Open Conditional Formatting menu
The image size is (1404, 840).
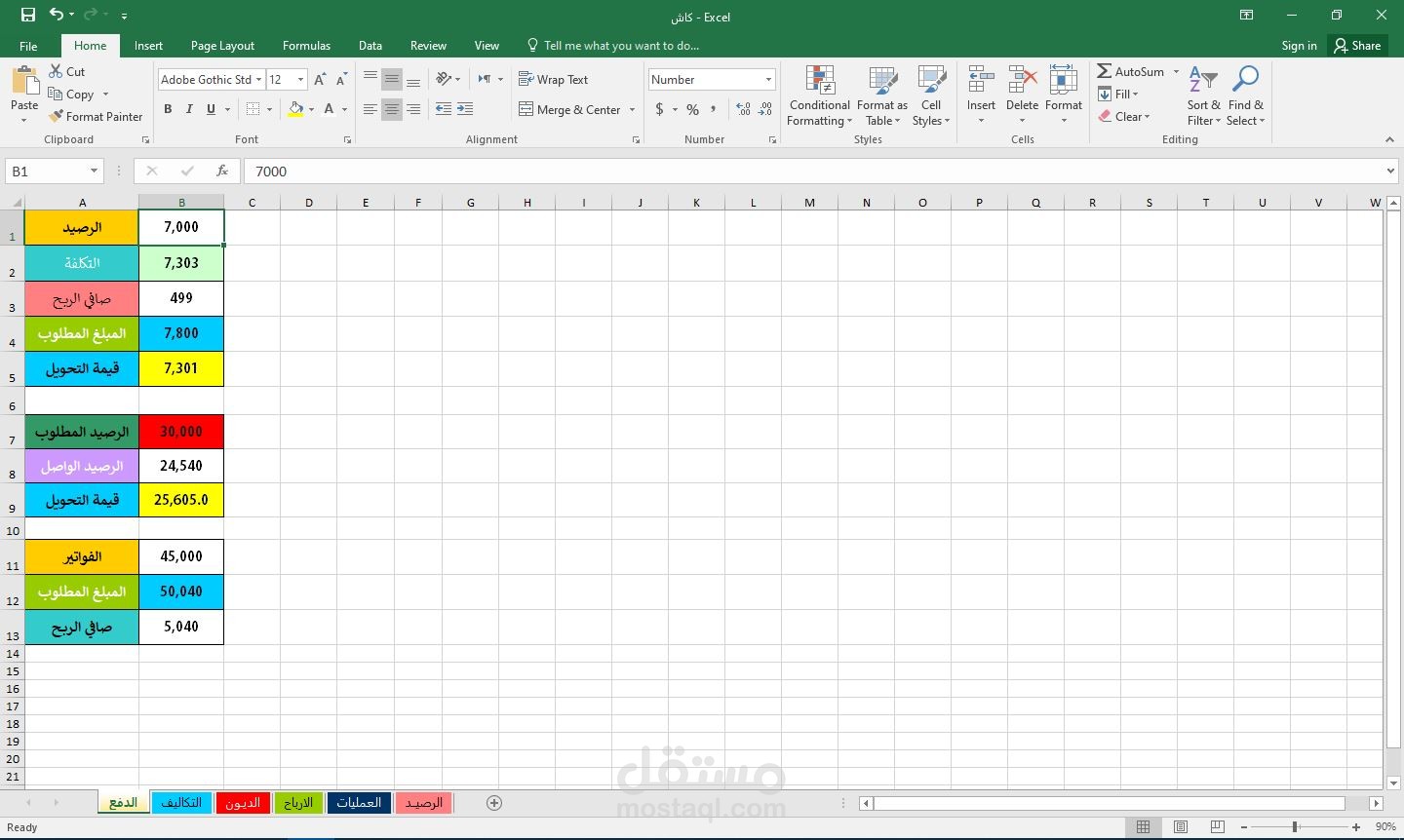pos(820,95)
